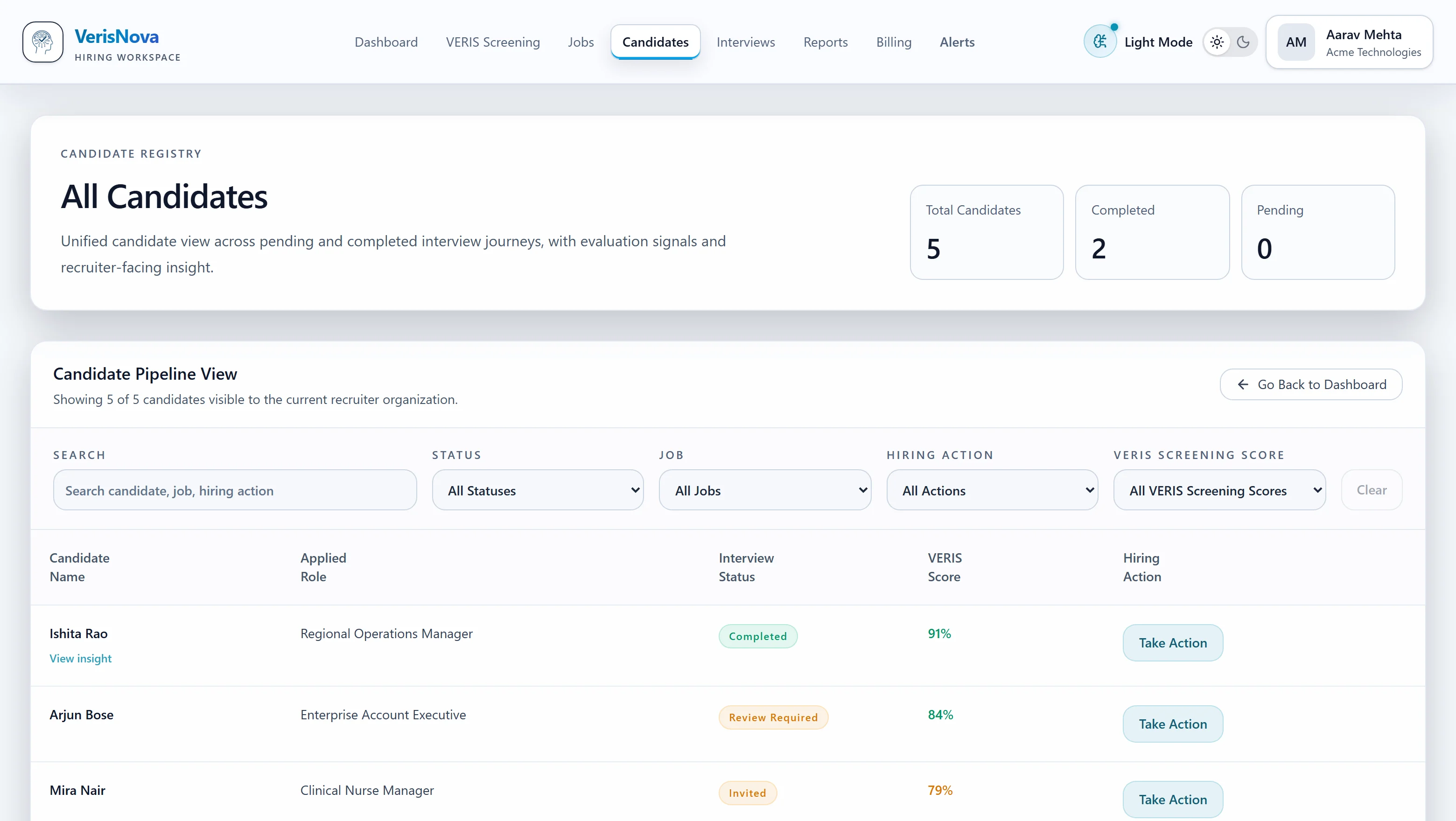Click the VERIS Score column header

click(945, 567)
